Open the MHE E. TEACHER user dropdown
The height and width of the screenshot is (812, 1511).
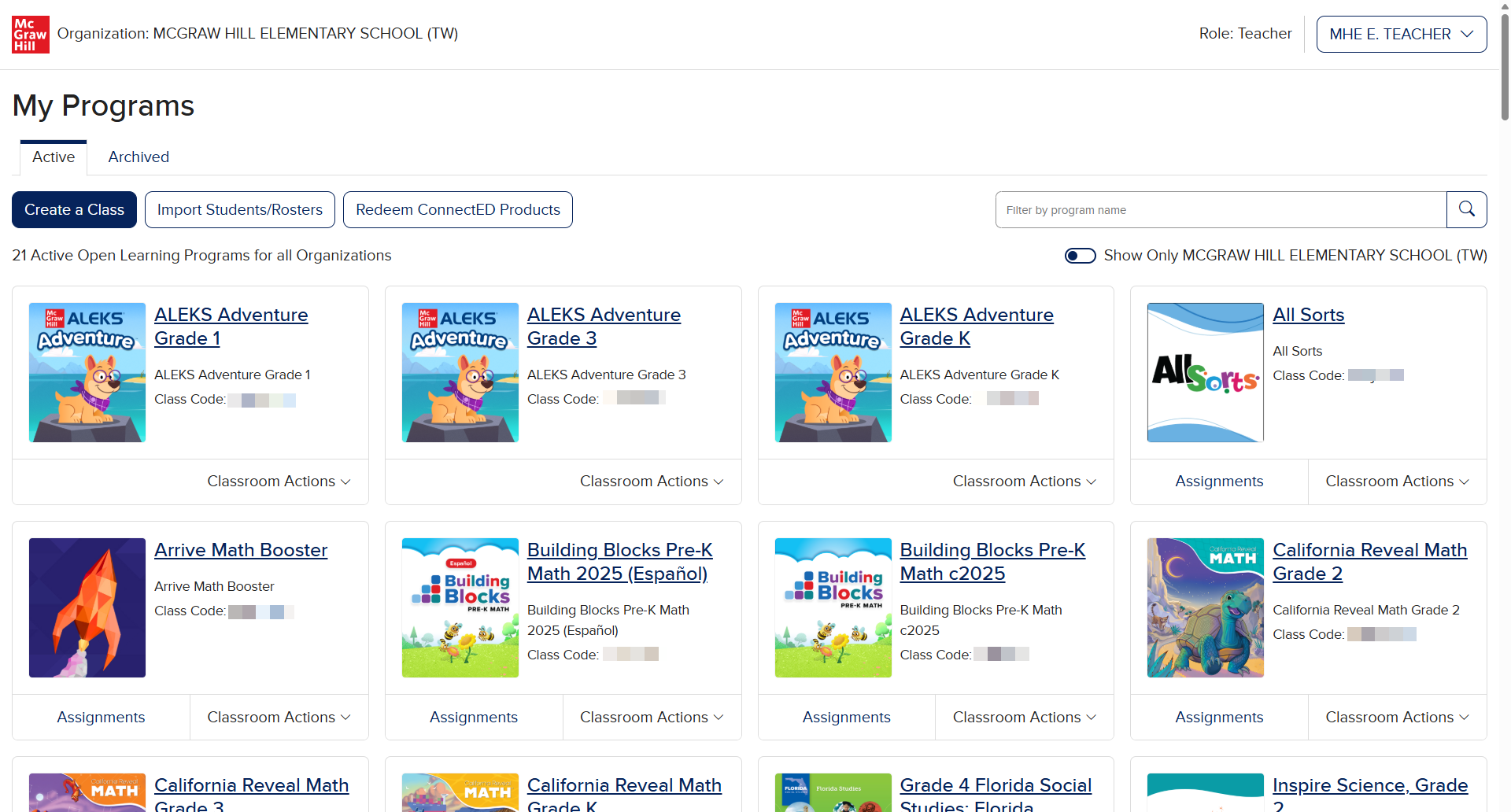[x=1401, y=34]
